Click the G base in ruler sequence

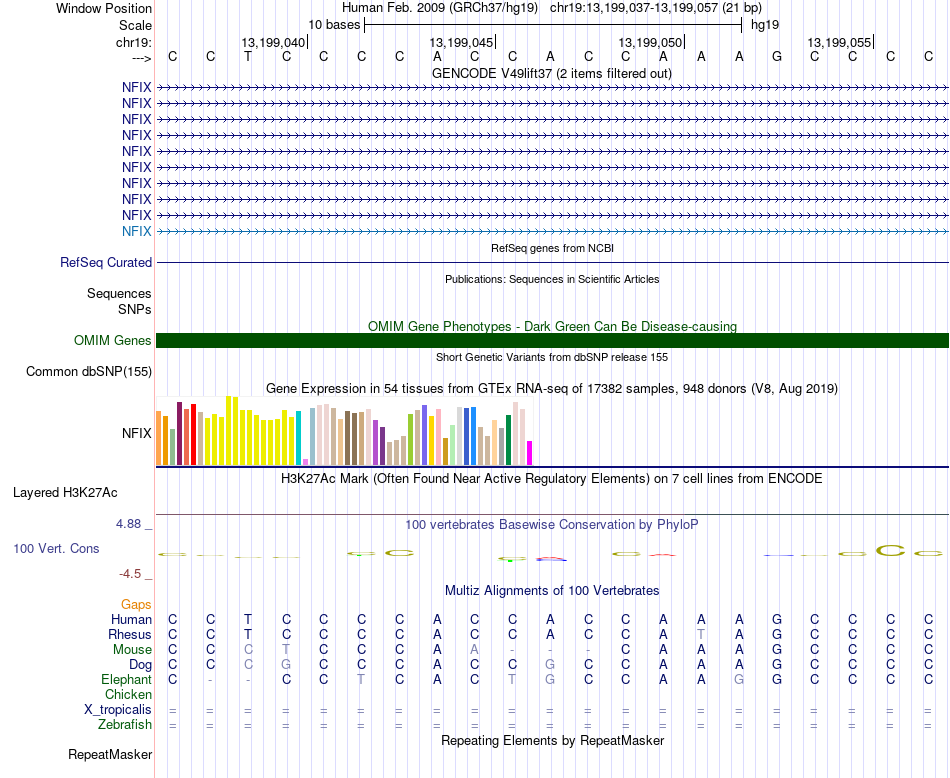tap(777, 57)
